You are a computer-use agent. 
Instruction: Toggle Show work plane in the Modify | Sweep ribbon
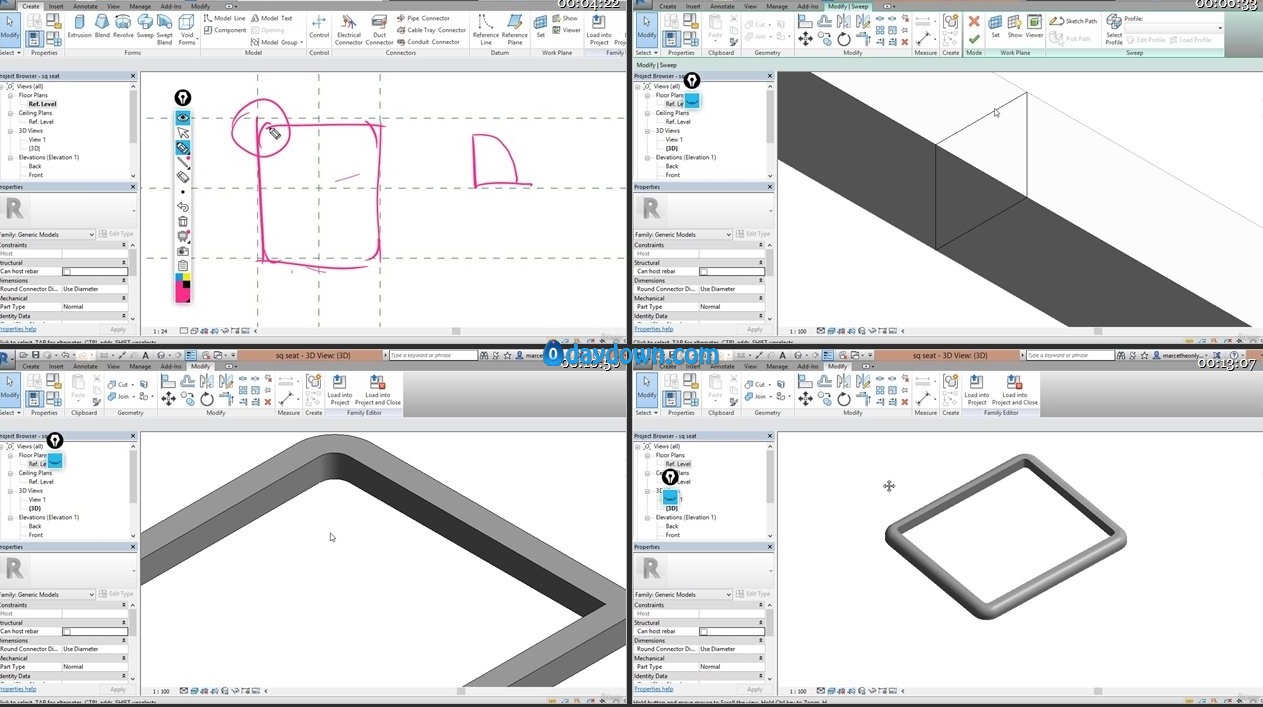point(1015,26)
